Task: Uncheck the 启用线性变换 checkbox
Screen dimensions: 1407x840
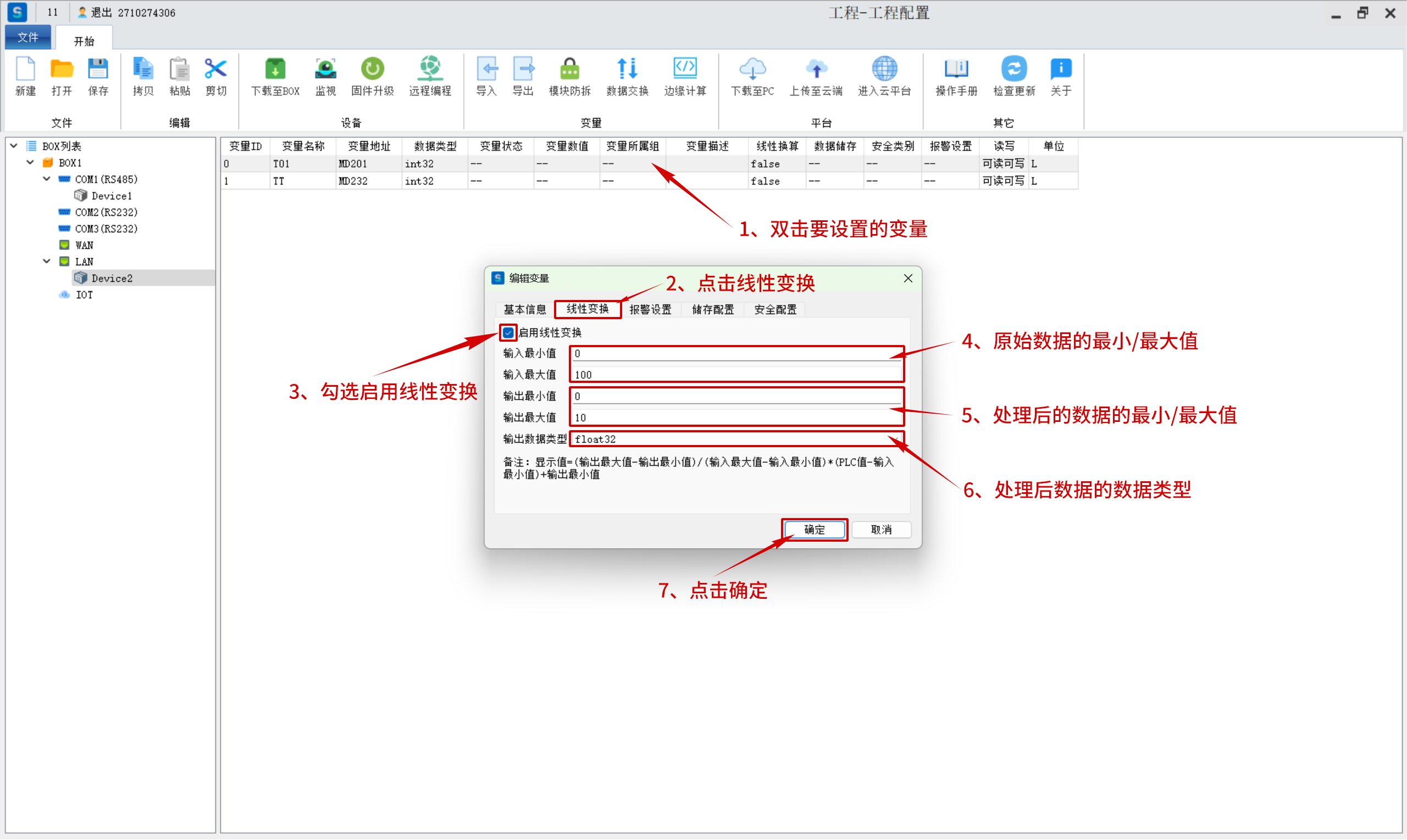Action: pos(508,332)
